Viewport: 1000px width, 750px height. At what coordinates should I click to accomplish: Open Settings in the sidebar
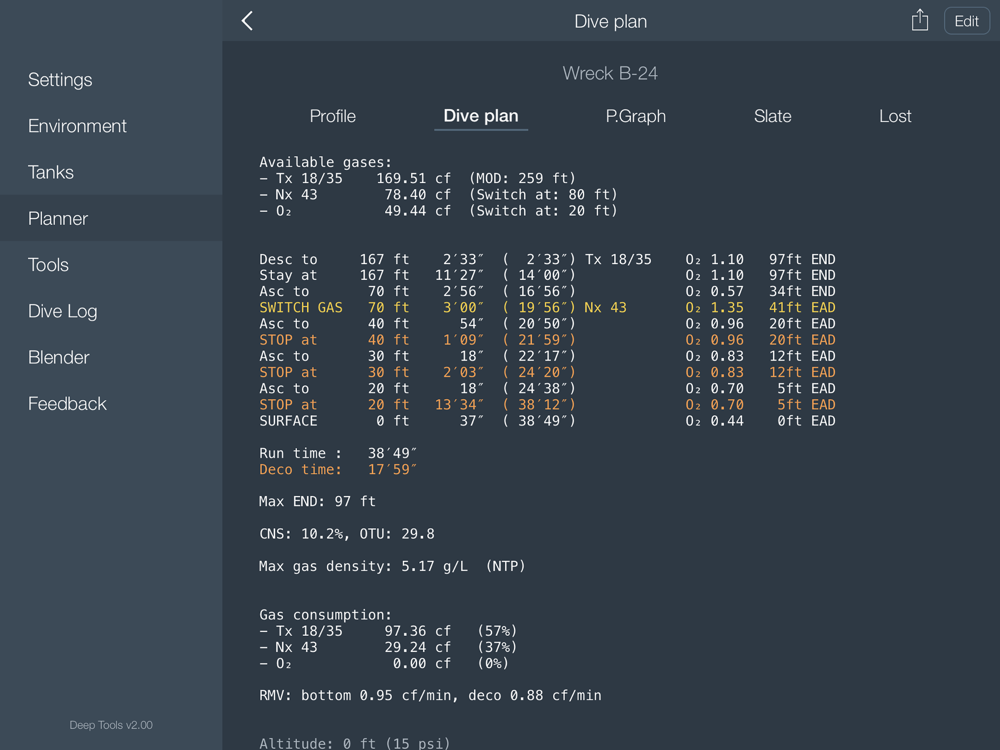tap(60, 80)
